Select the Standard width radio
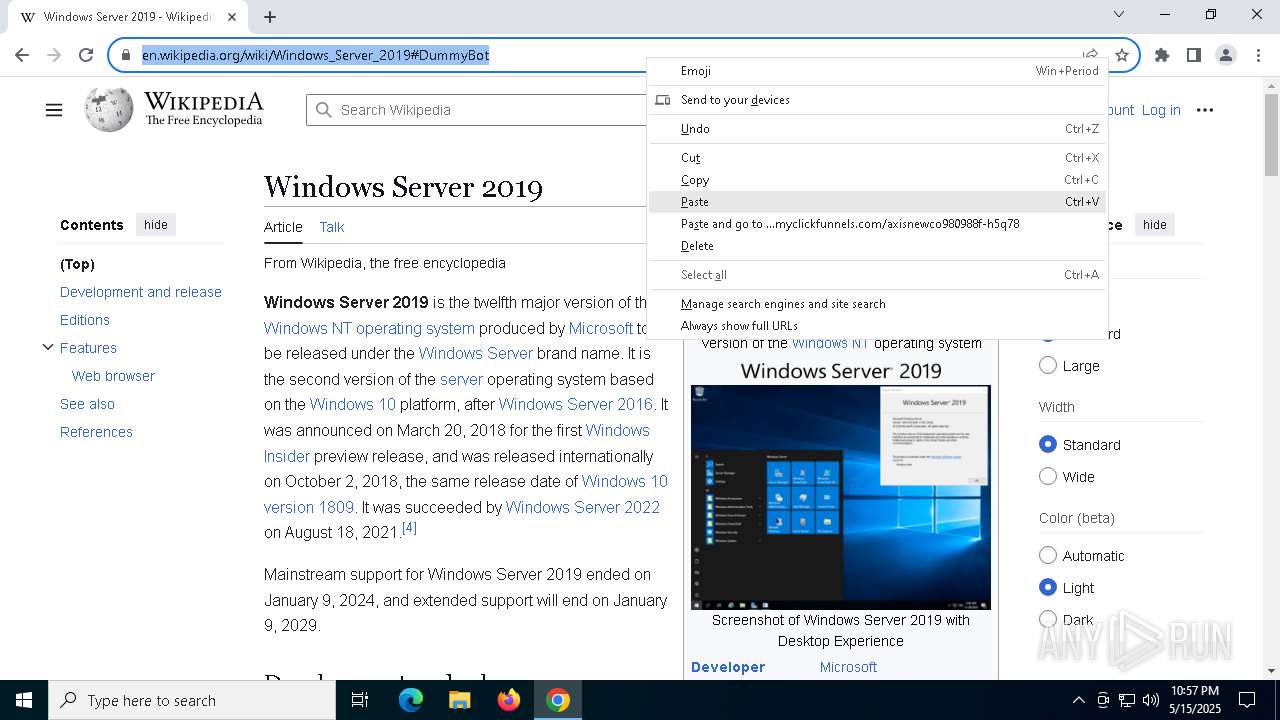The image size is (1280, 720). (x=1048, y=445)
